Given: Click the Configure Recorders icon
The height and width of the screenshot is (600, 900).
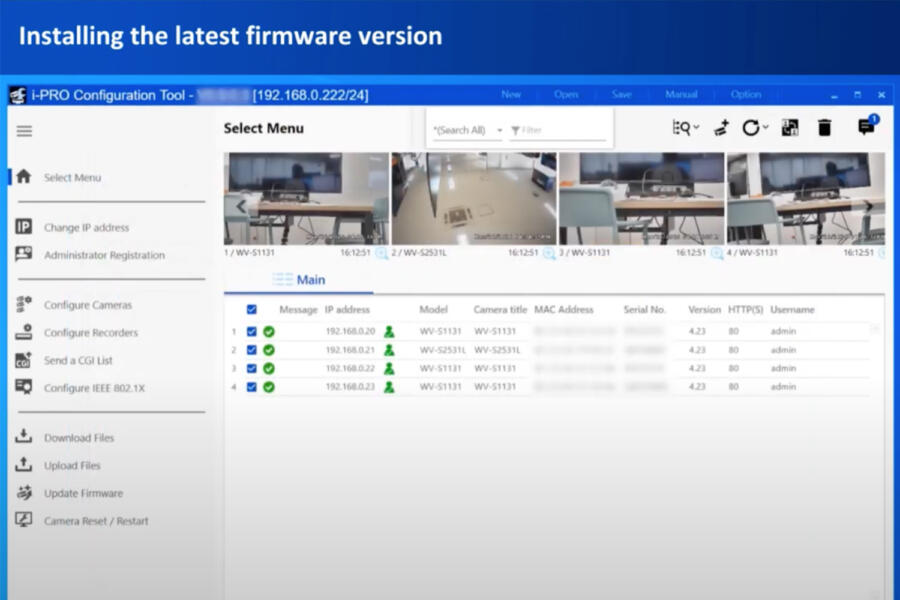Looking at the screenshot, I should [x=24, y=332].
